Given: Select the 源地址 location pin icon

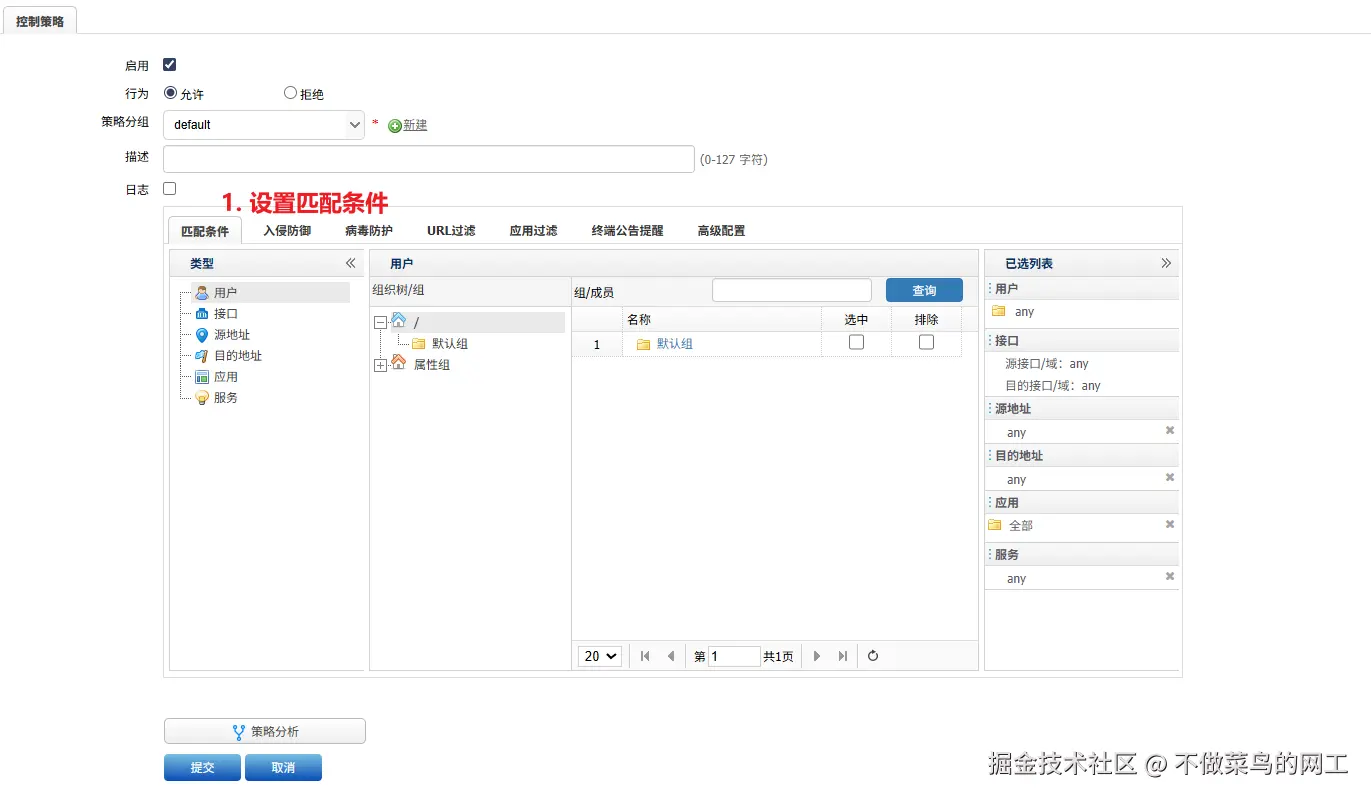Looking at the screenshot, I should (x=202, y=335).
